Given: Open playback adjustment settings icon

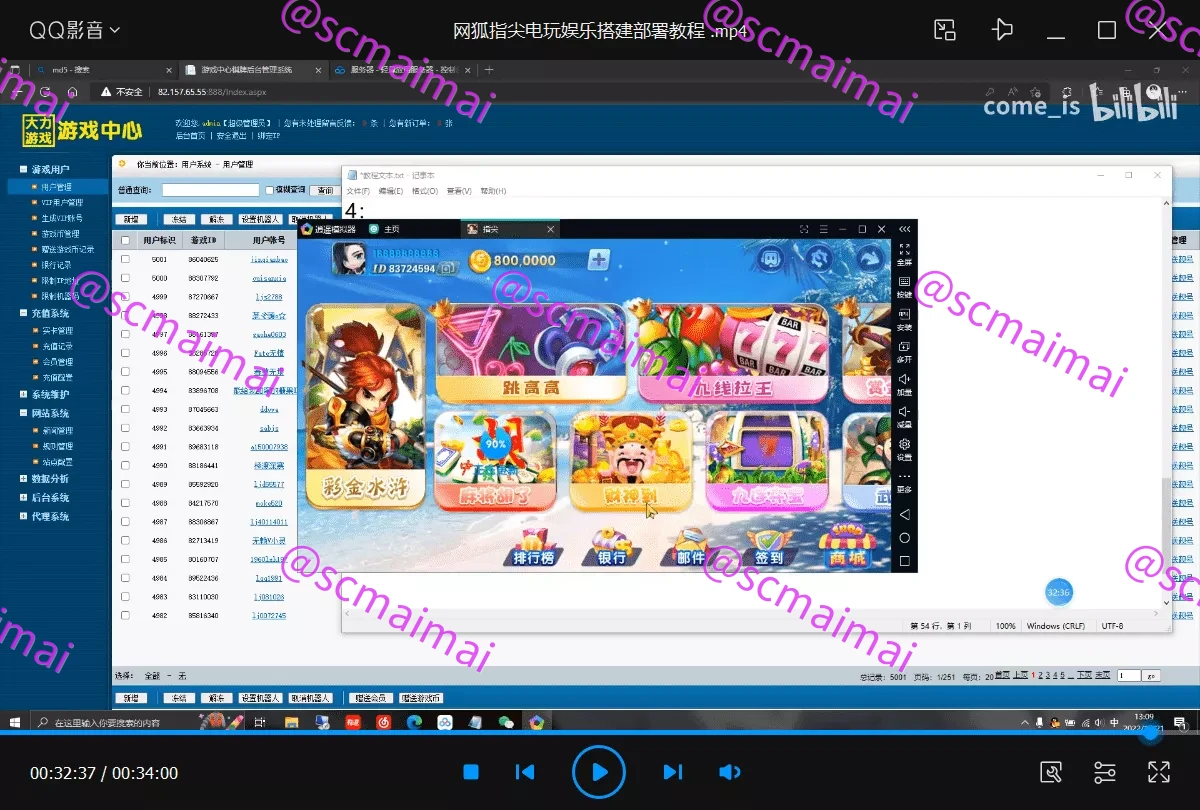Looking at the screenshot, I should tap(1105, 772).
